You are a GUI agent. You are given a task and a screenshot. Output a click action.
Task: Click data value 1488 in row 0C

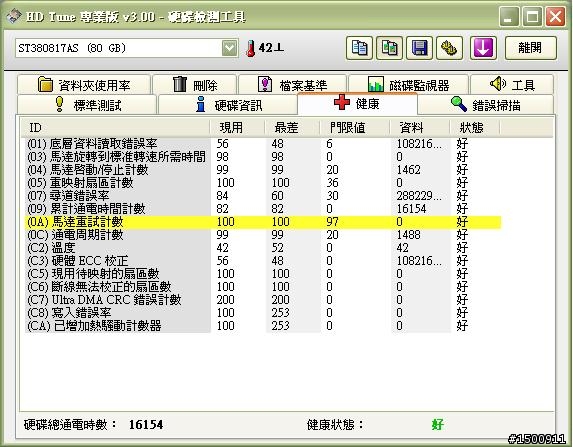409,235
